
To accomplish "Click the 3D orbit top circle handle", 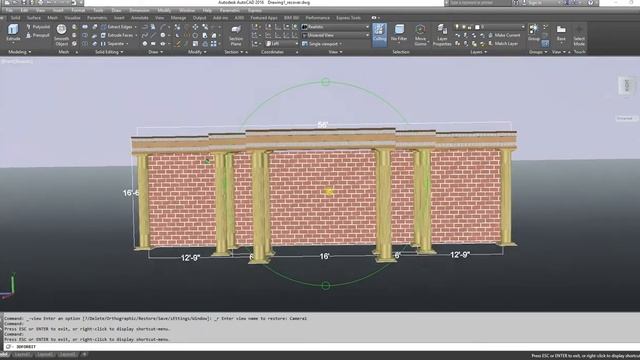I will tap(325, 82).
